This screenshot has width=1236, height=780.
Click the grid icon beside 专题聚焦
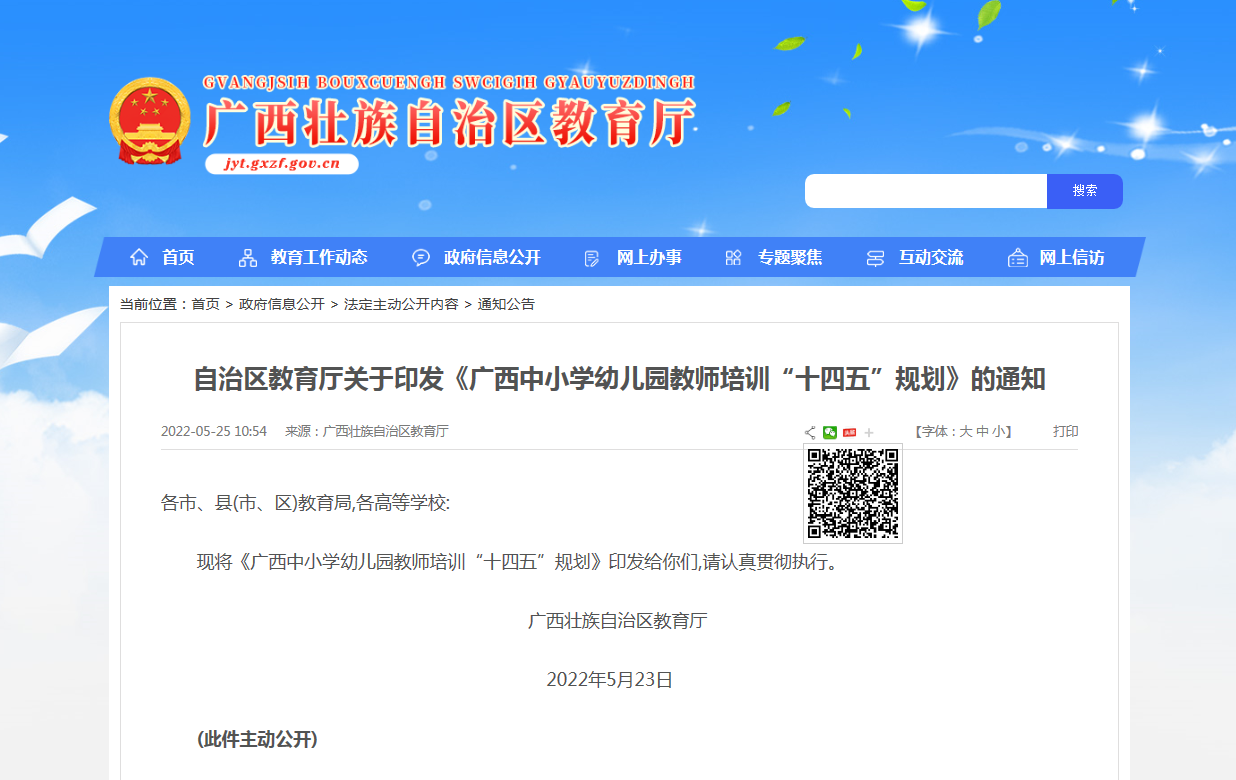click(733, 258)
